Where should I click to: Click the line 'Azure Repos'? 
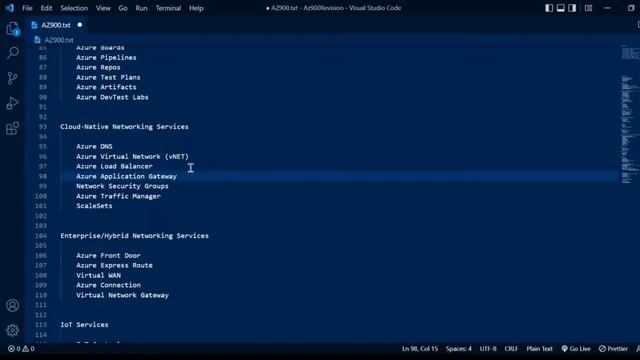pyautogui.click(x=98, y=67)
